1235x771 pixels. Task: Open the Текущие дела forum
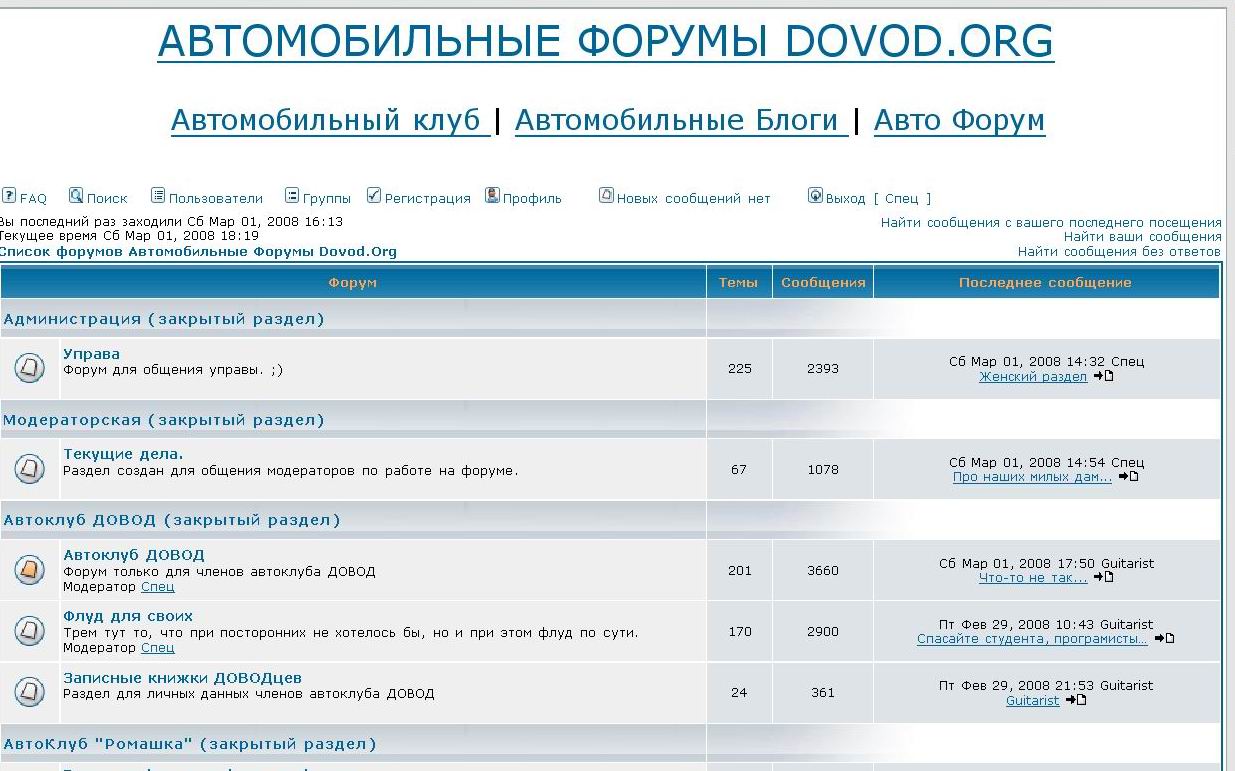pos(123,454)
